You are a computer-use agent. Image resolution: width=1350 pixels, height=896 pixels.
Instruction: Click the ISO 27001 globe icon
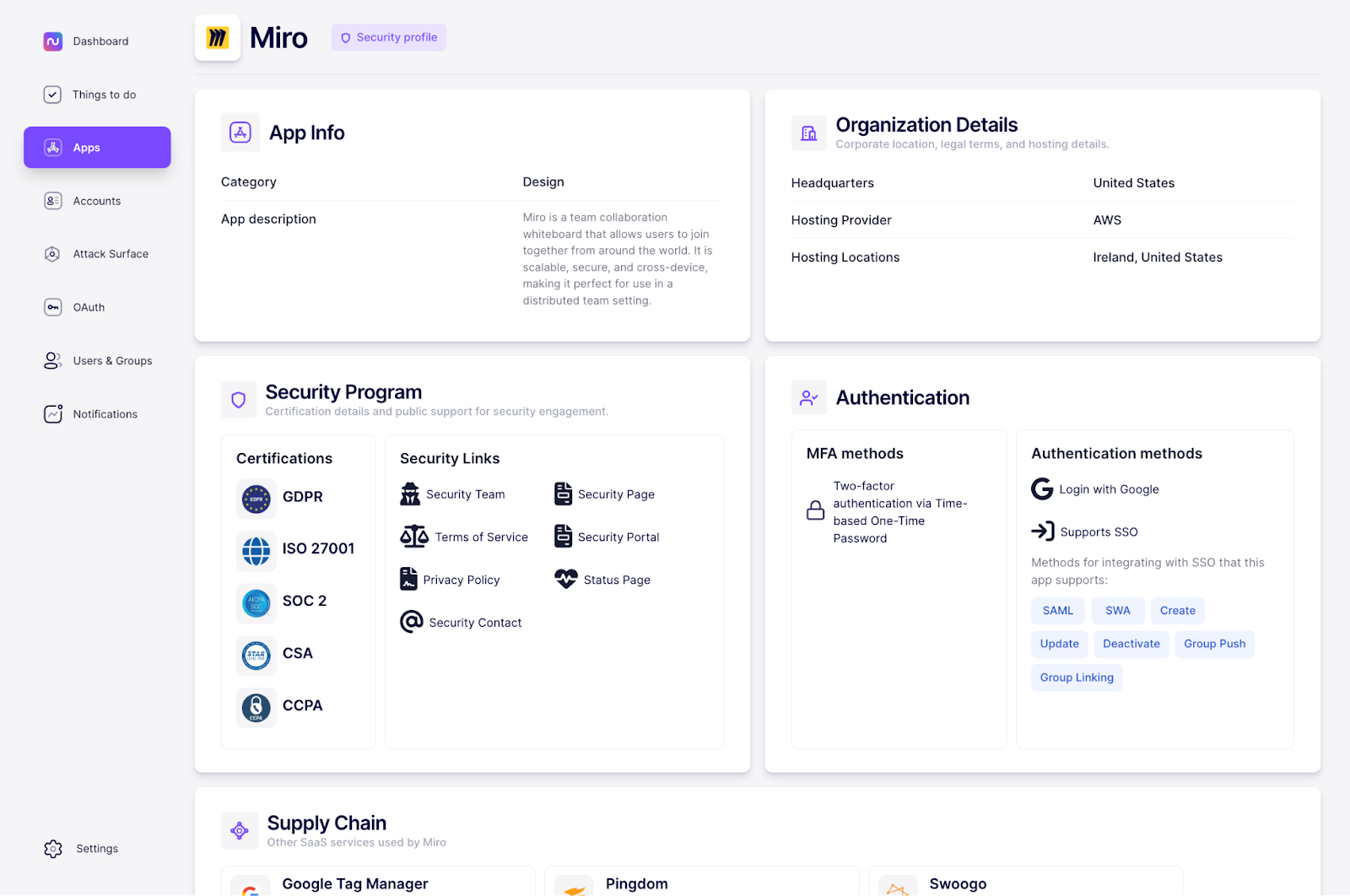[x=256, y=551]
